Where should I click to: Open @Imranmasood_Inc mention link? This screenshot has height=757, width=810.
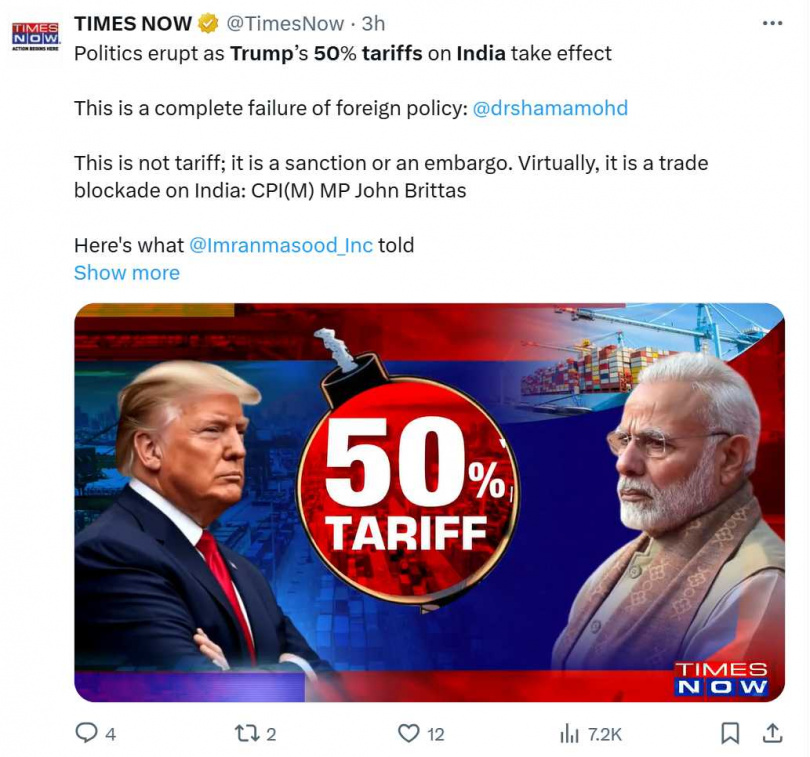click(x=281, y=245)
